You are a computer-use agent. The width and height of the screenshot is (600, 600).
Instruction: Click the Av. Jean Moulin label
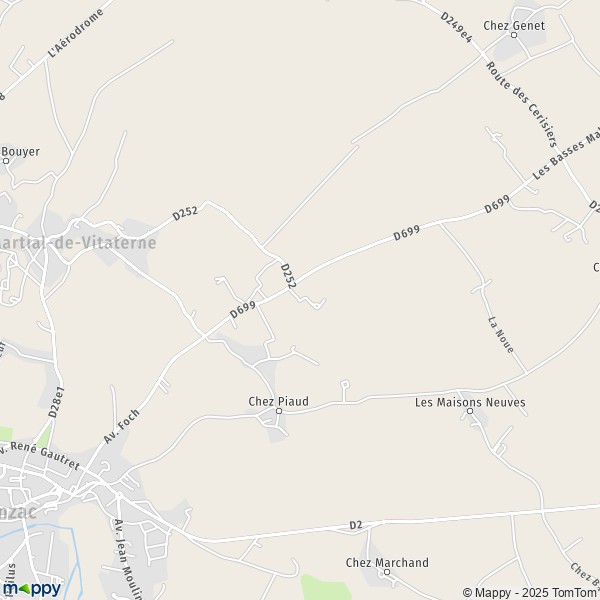pos(127,559)
